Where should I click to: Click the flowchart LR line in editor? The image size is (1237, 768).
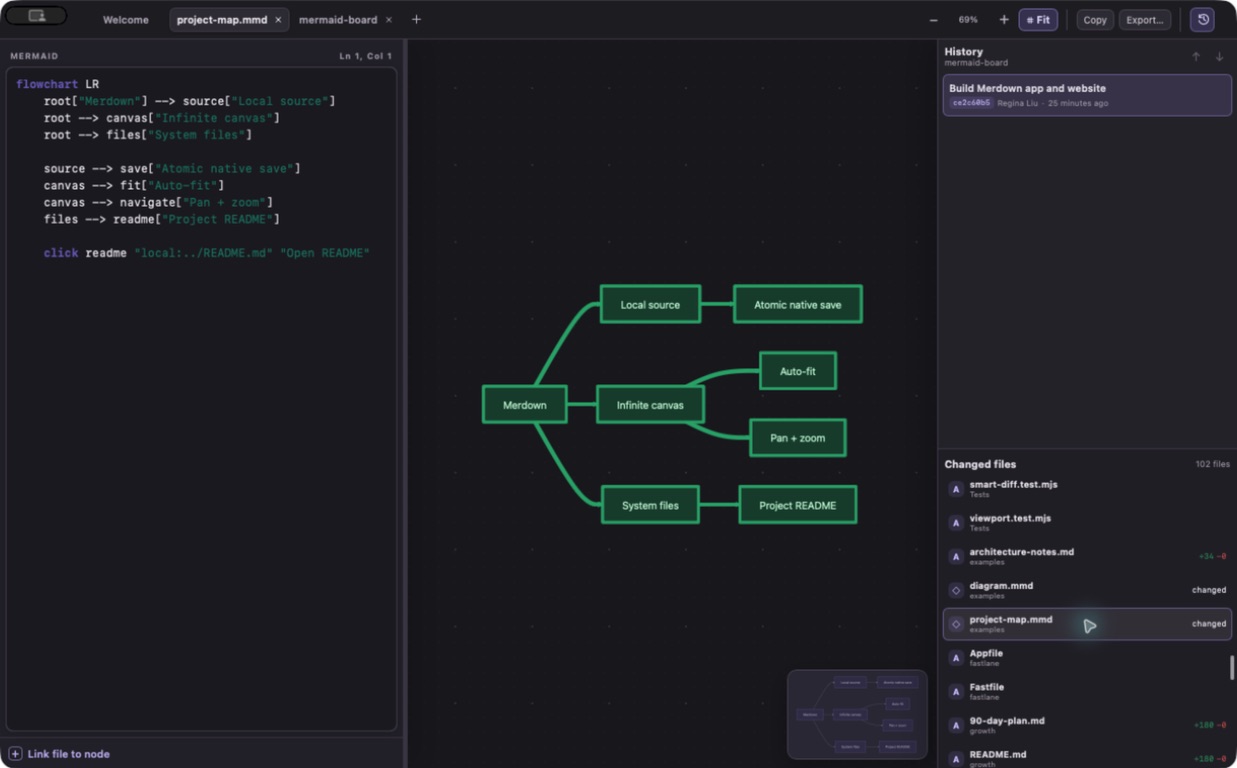click(57, 84)
